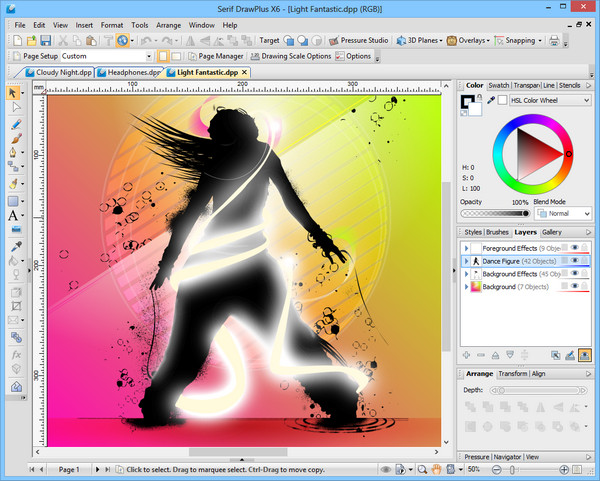Click the Save icon in toolbar
Image resolution: width=600 pixels, height=481 pixels.
click(x=45, y=40)
